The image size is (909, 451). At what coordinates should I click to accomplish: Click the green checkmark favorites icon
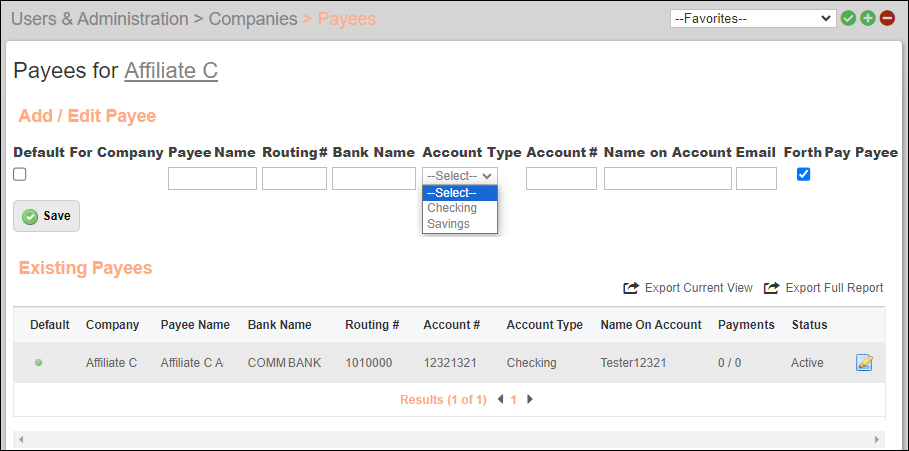[x=848, y=18]
